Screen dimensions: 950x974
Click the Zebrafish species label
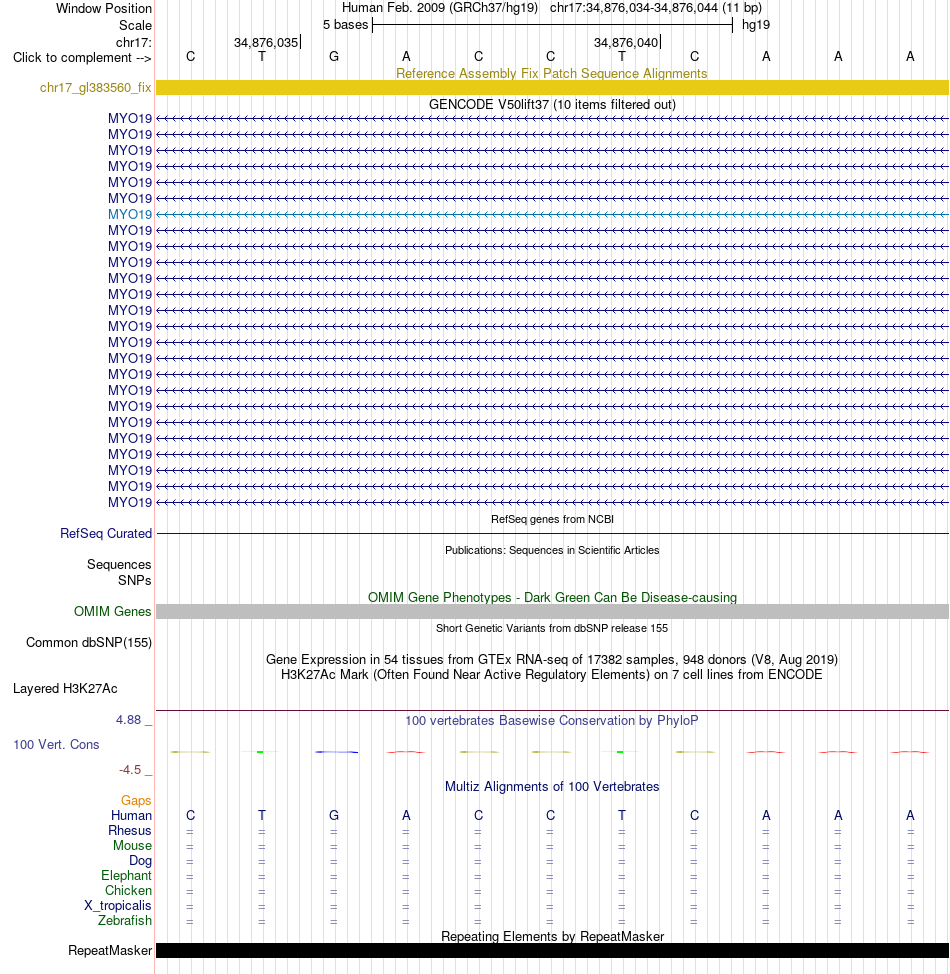point(124,921)
